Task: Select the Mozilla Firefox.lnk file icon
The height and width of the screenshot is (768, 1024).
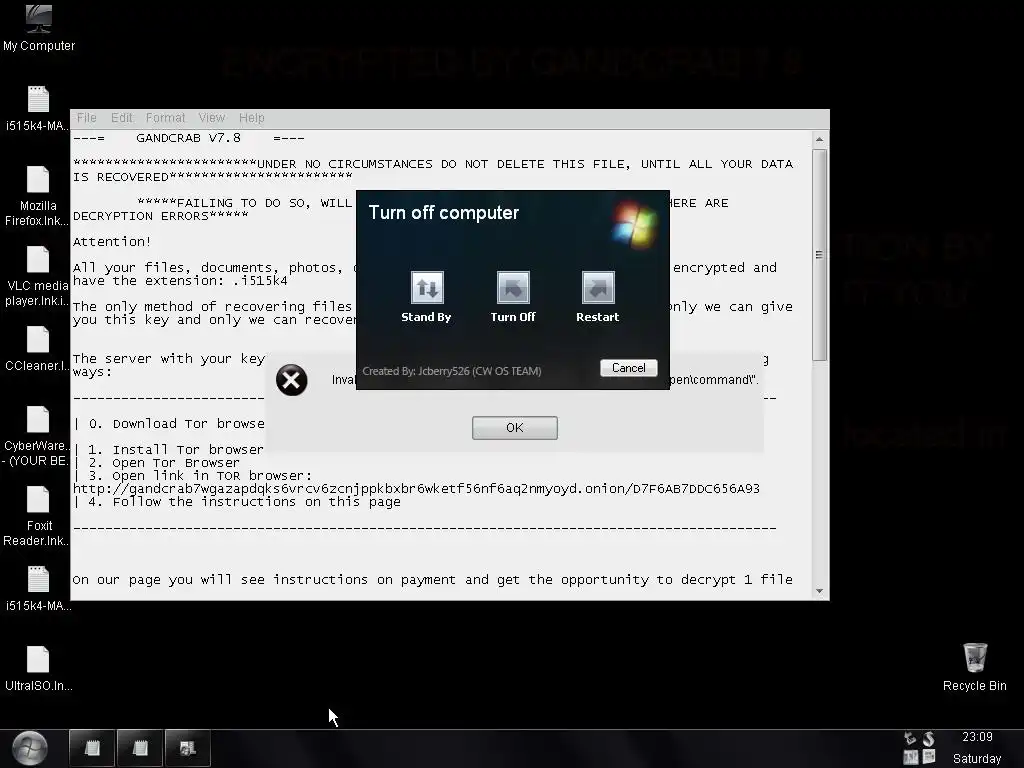Action: click(x=37, y=195)
